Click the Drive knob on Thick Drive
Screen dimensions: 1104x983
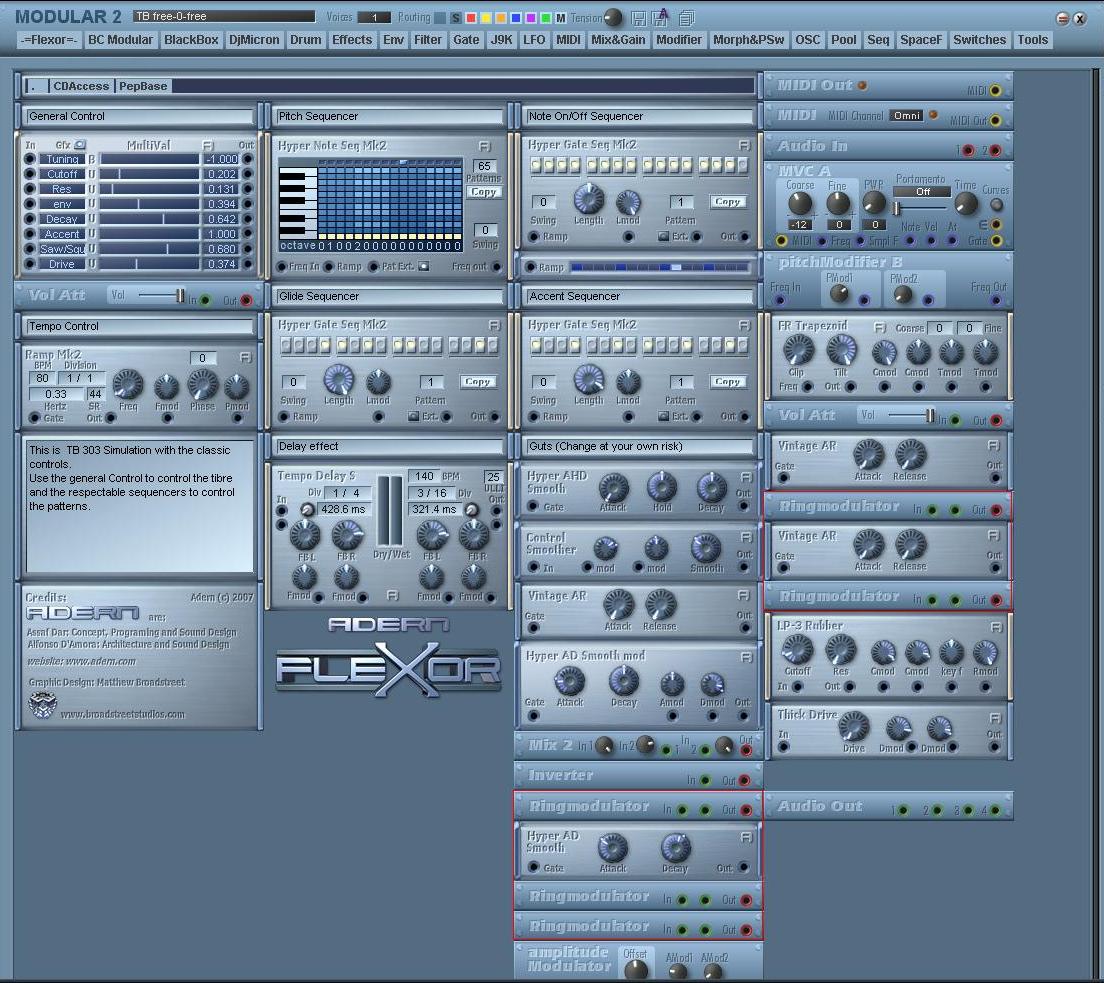[x=853, y=727]
